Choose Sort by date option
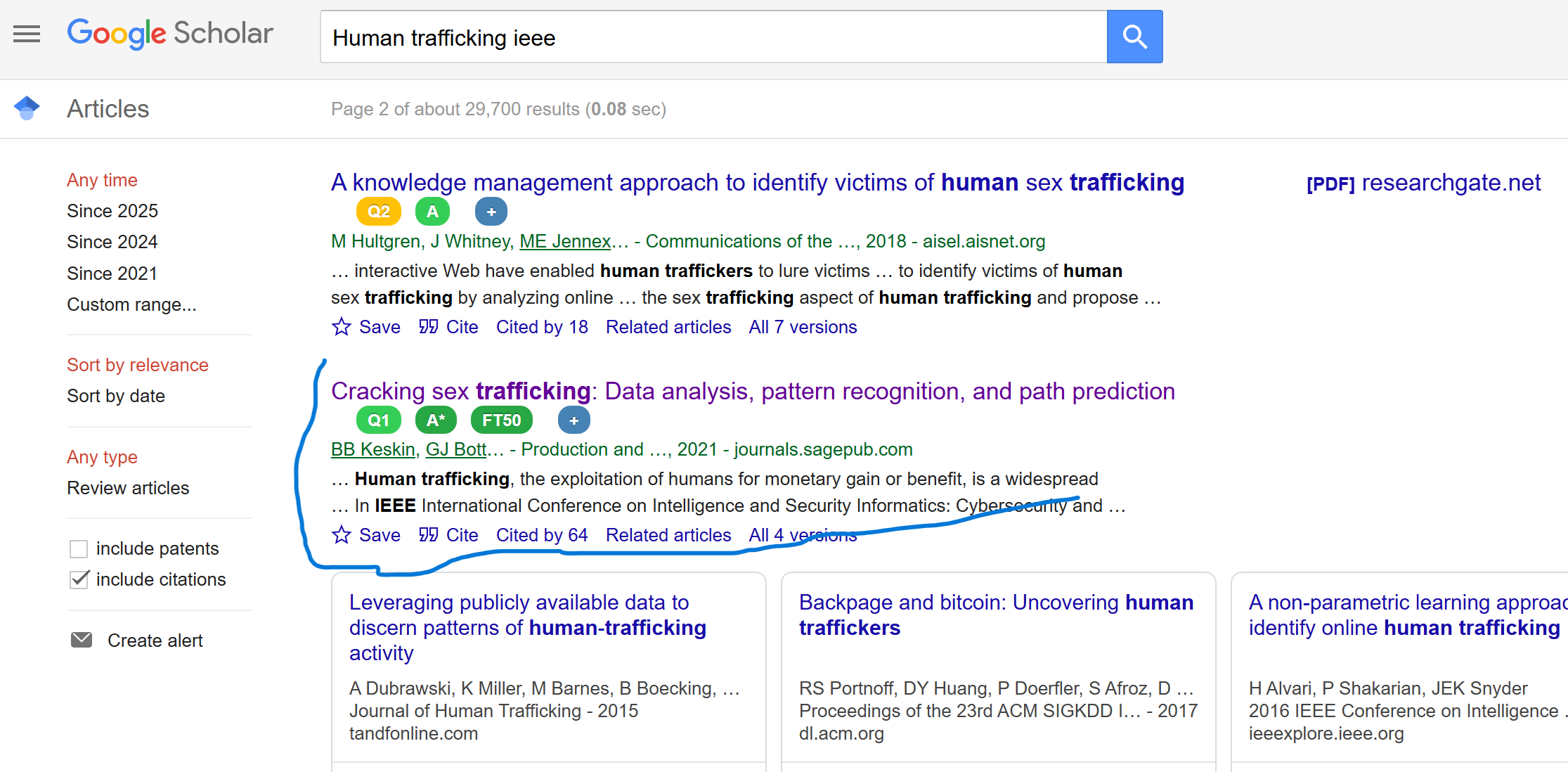Screen dimensions: 1568x772 (115, 396)
